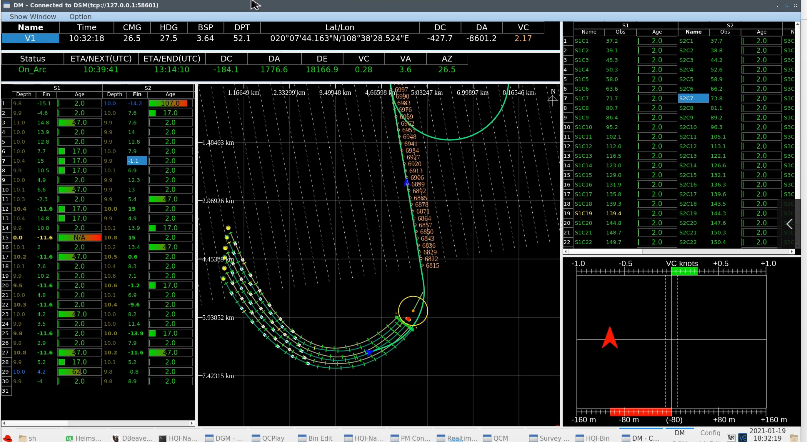Switch to the DM tab
The image size is (807, 442).
click(x=679, y=432)
